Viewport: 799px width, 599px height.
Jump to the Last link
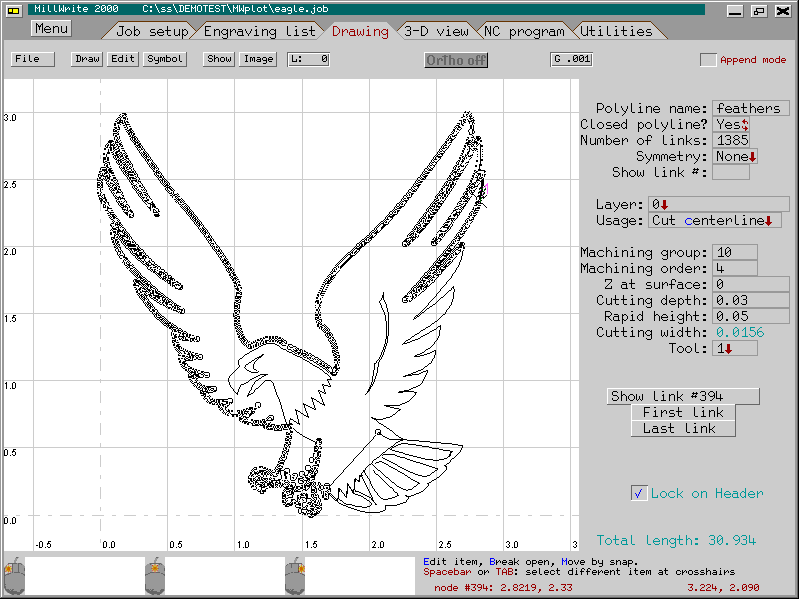point(683,428)
